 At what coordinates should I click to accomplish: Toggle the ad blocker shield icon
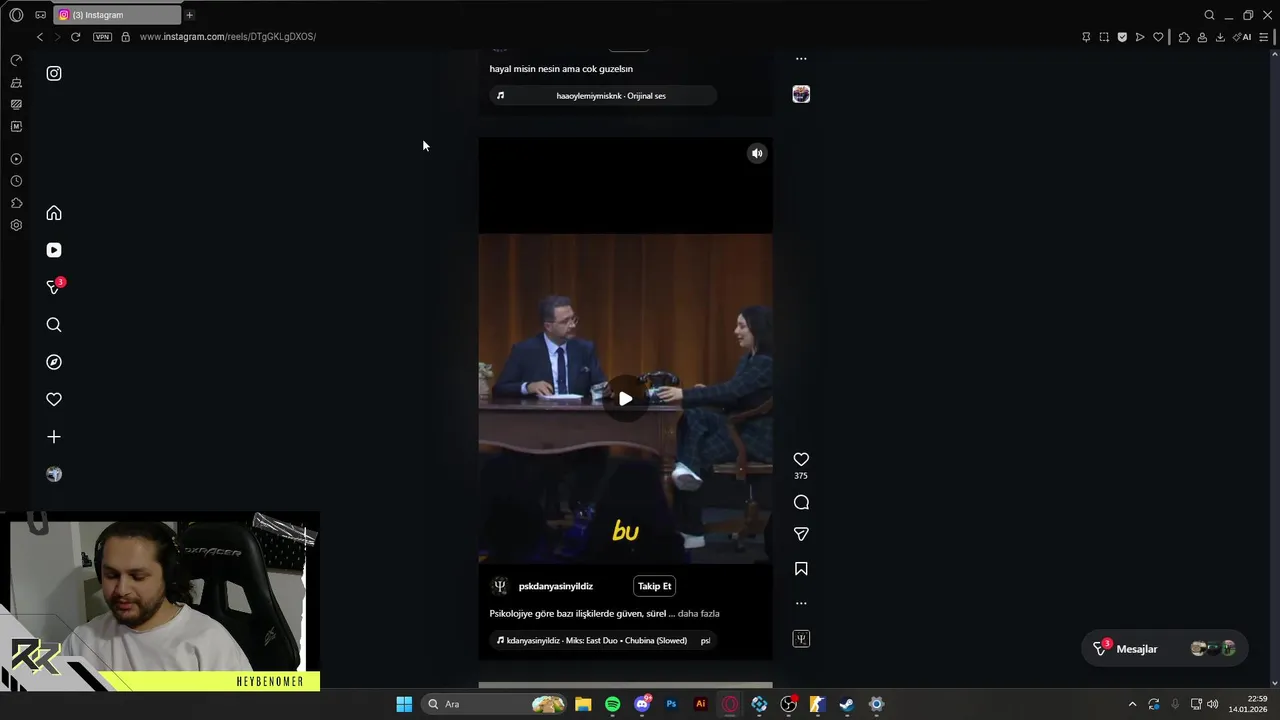click(1122, 37)
